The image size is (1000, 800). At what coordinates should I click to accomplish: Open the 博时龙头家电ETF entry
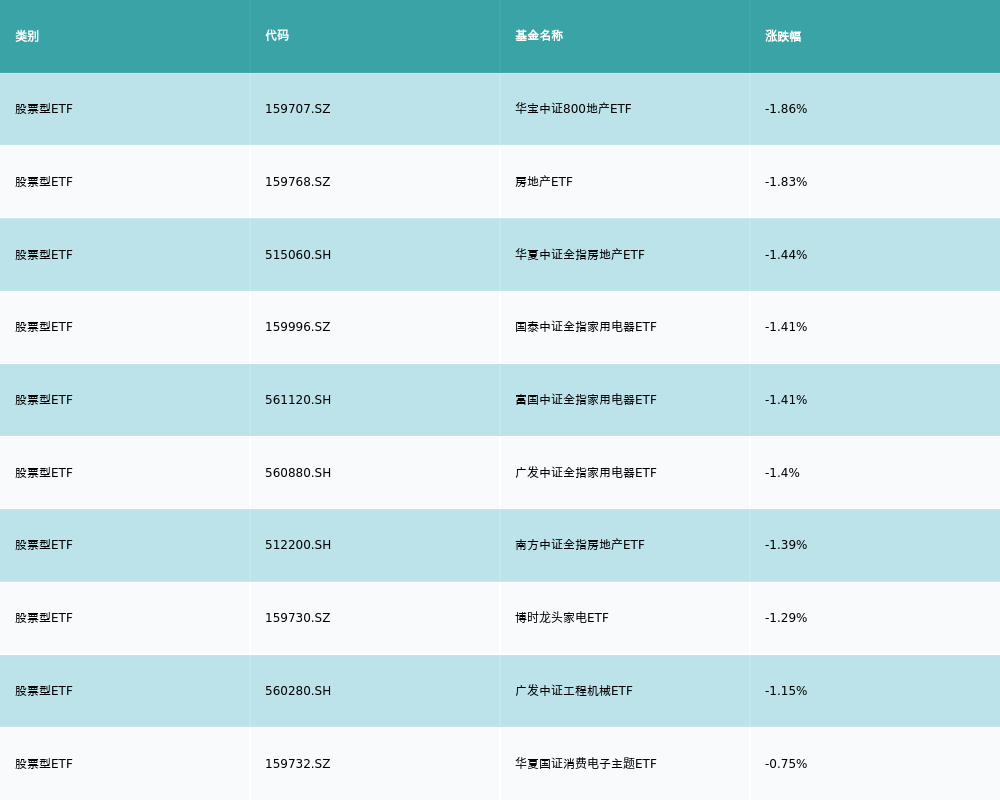coord(562,618)
